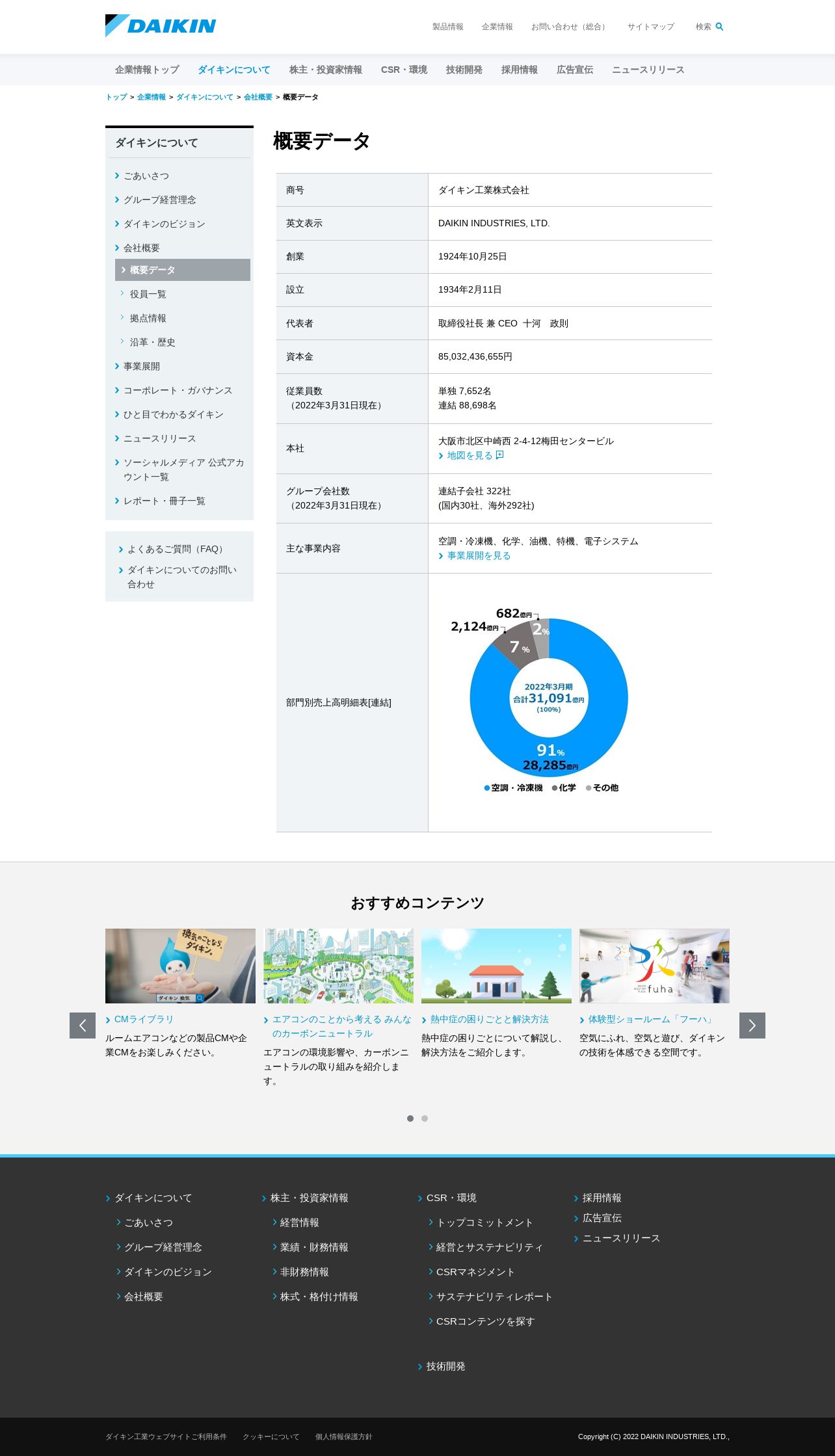
Task: Open グループ経営理念 in the sidebar
Action: tap(160, 200)
